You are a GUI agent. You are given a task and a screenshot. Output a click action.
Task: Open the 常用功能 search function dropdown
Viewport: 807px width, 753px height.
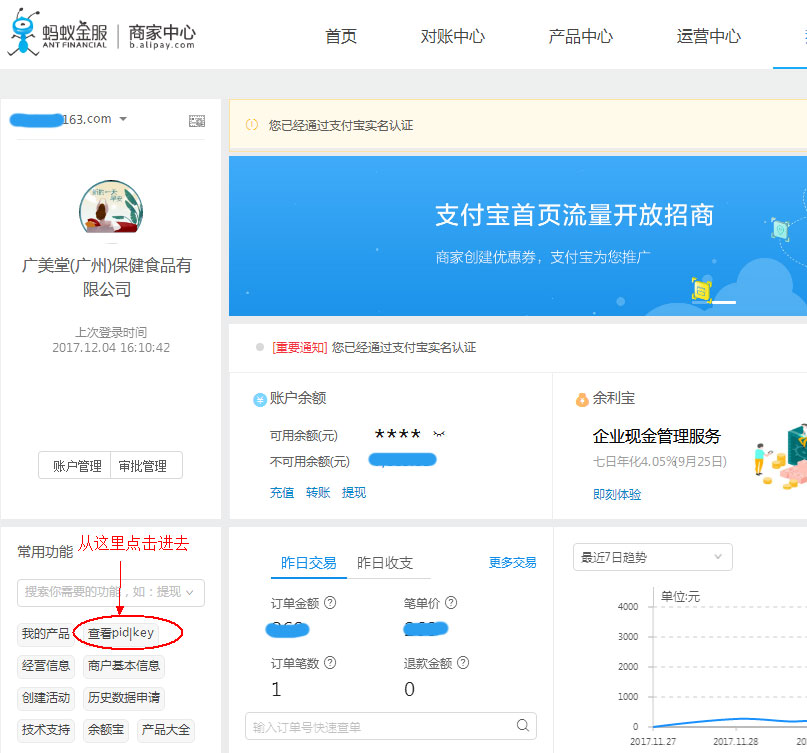tap(111, 592)
